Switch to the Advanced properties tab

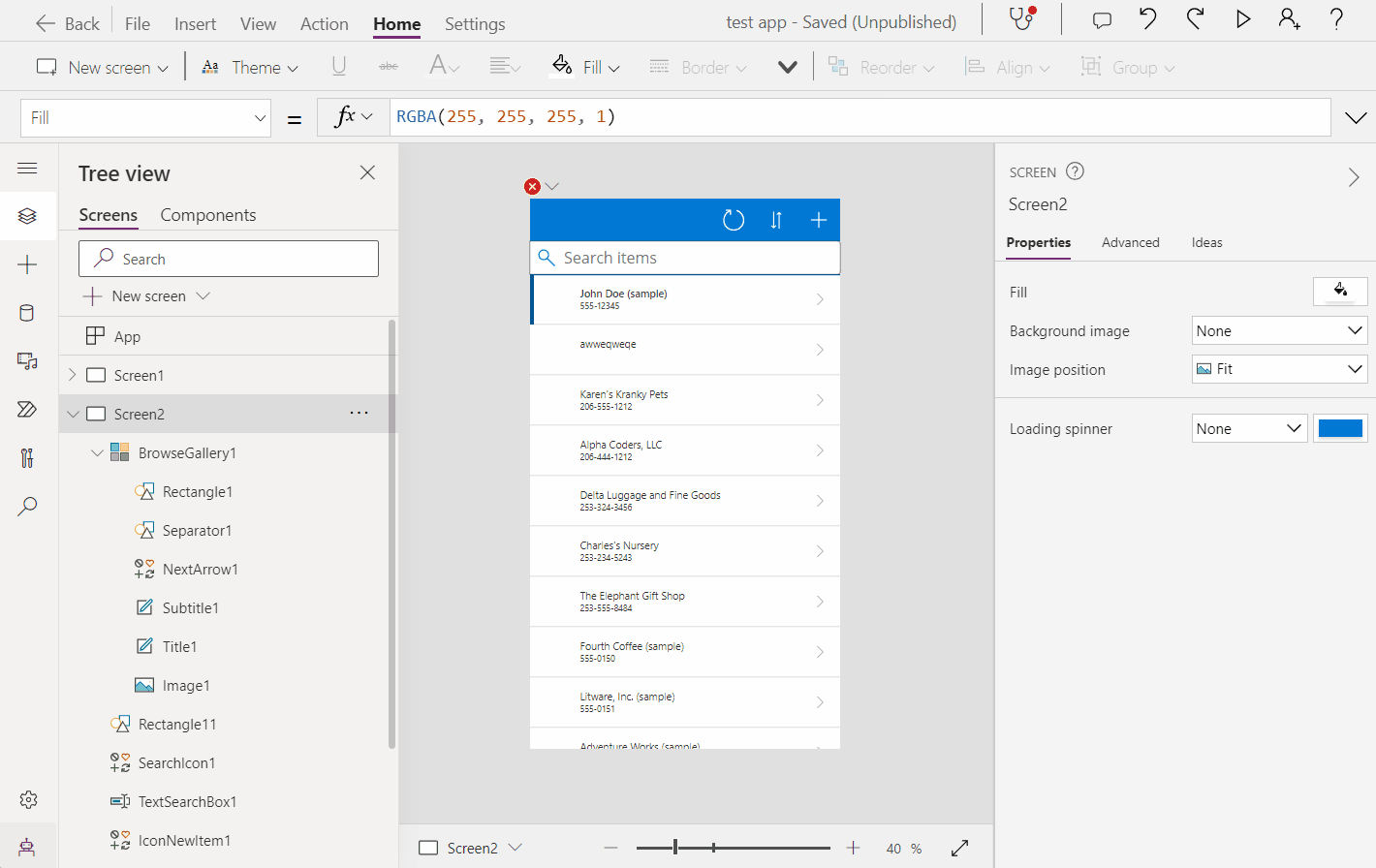1130,242
